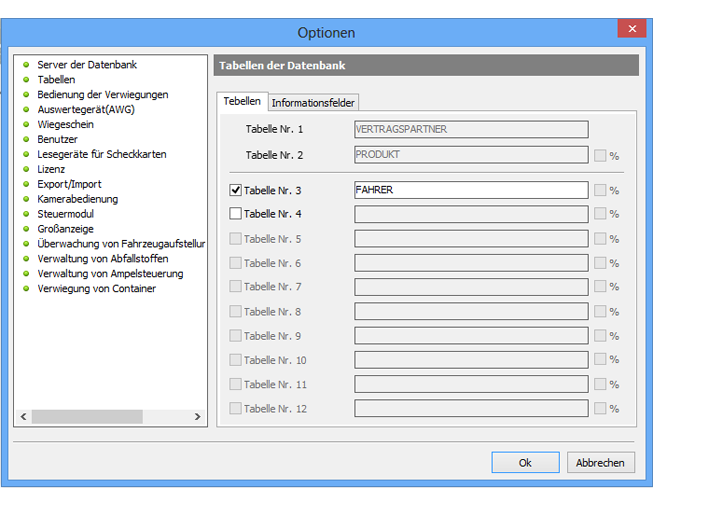This screenshot has height=505, width=701.
Task: Open Lizenz in the options list
Action: [x=51, y=170]
